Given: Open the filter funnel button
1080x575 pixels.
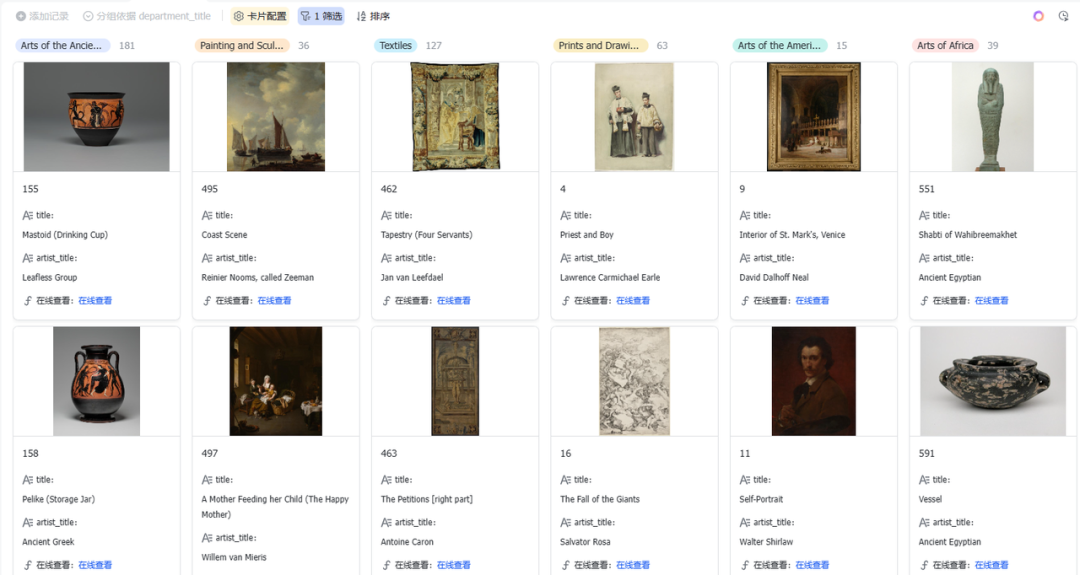Looking at the screenshot, I should (x=322, y=16).
